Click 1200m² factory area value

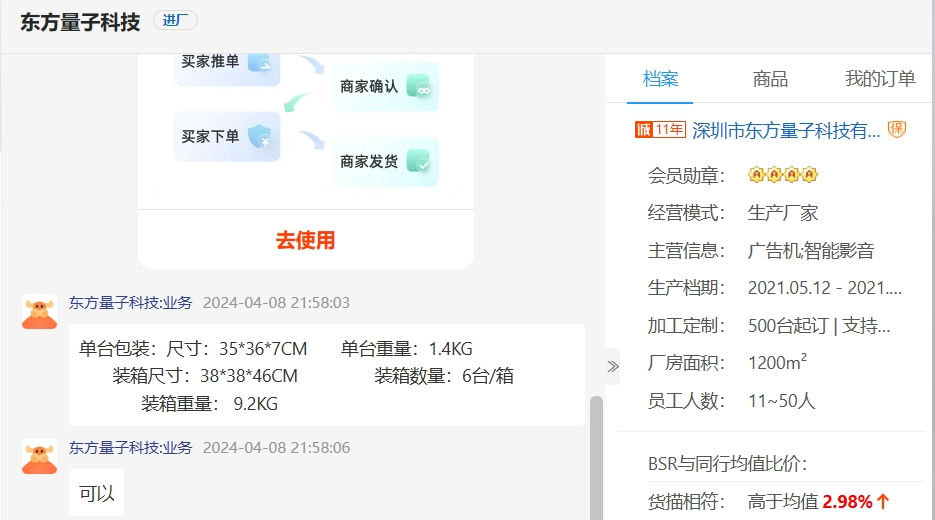[x=778, y=362]
